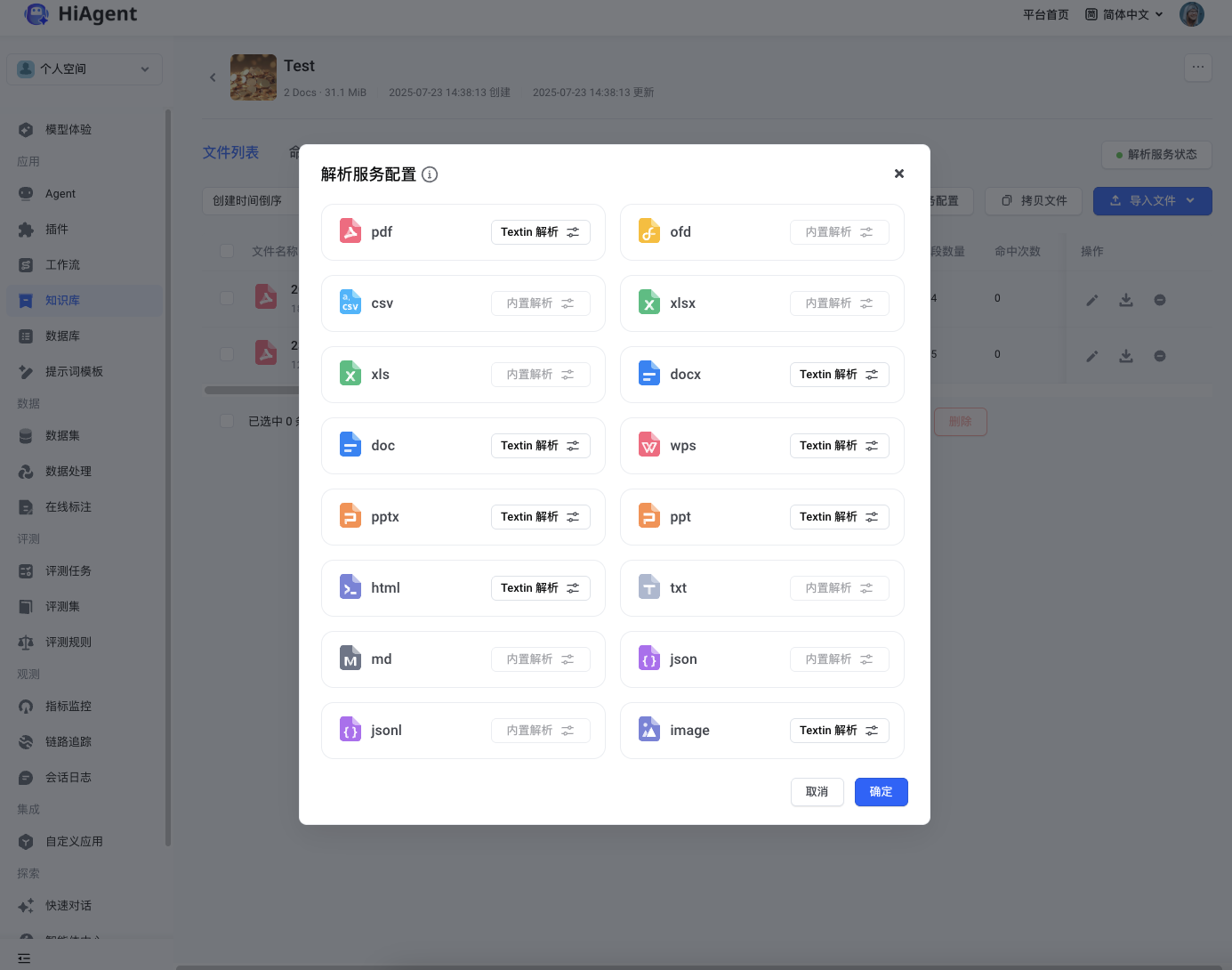This screenshot has height=970, width=1232.
Task: Open Agent in the sidebar
Action: (85, 194)
